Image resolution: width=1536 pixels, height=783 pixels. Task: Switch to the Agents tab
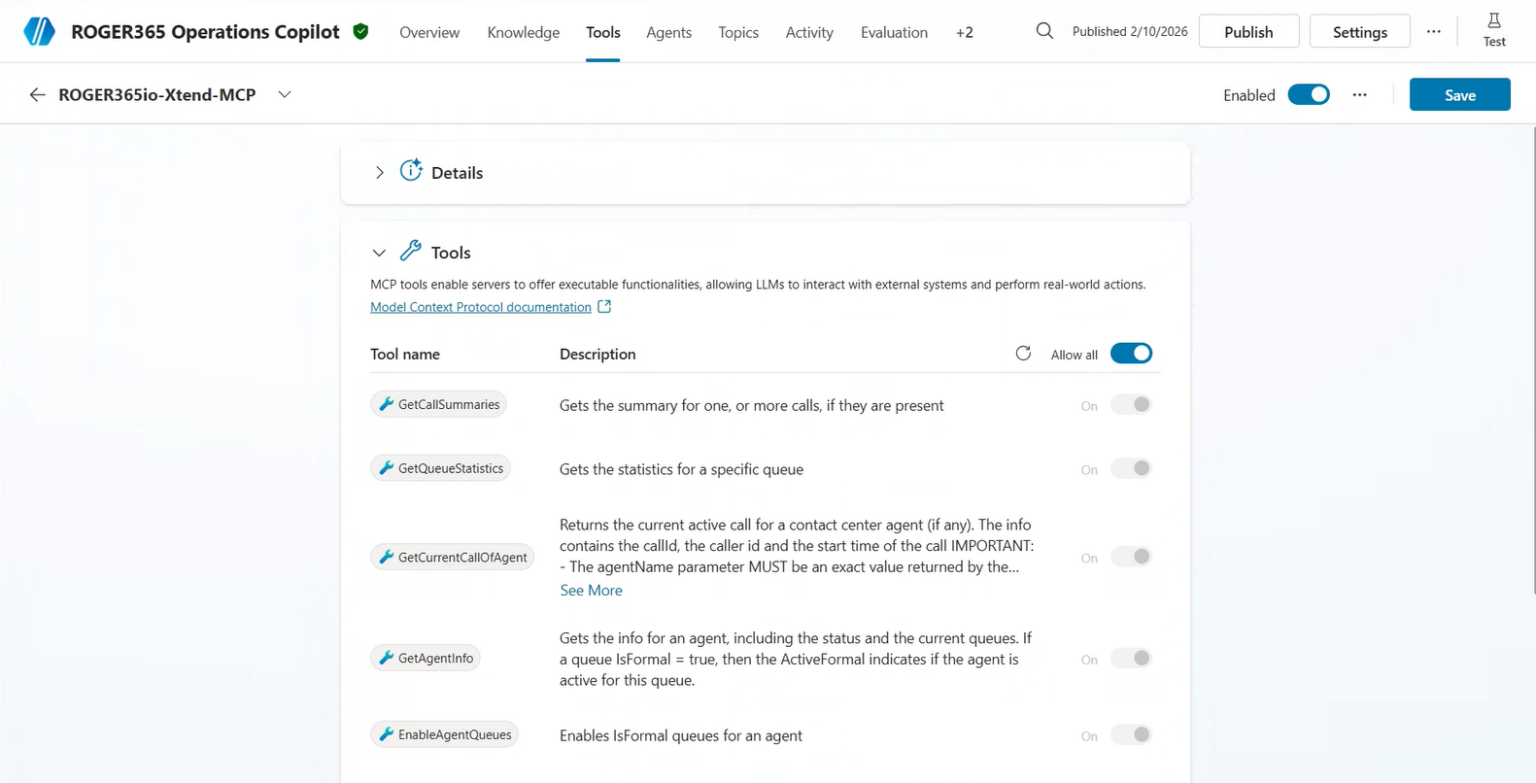click(669, 32)
